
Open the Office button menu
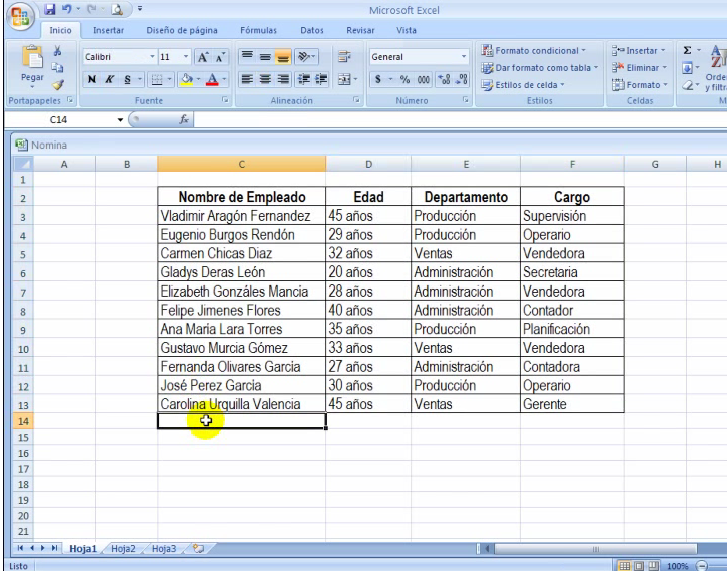tap(19, 17)
